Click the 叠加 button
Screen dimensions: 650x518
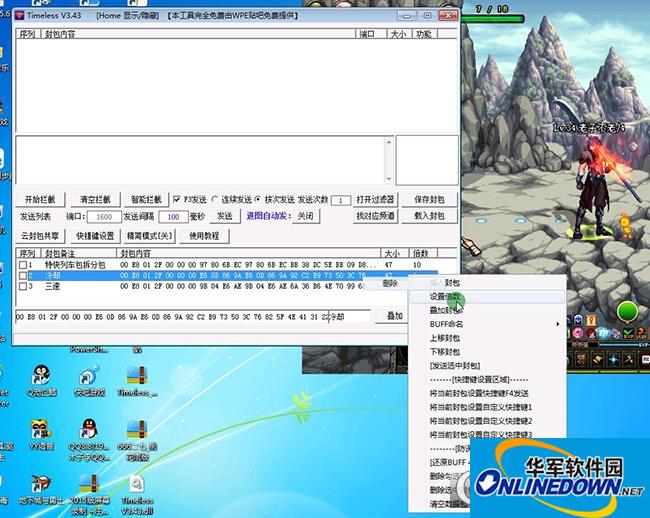point(391,316)
